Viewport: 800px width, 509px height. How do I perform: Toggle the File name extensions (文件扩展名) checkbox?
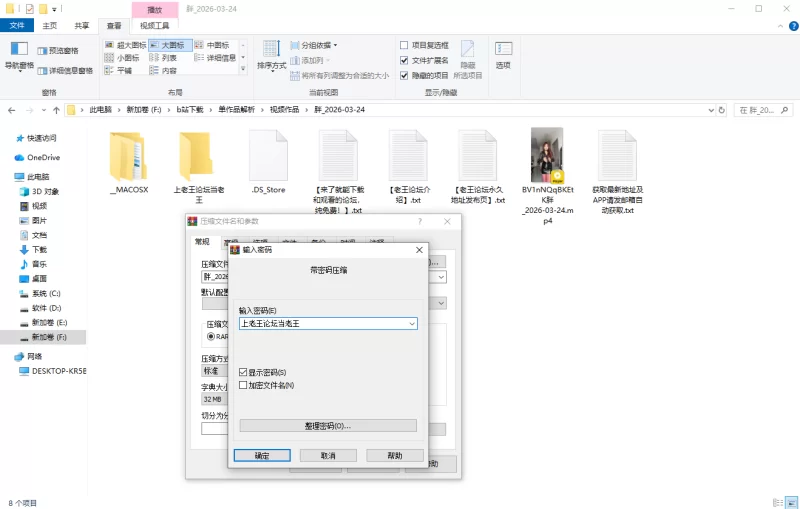(404, 60)
